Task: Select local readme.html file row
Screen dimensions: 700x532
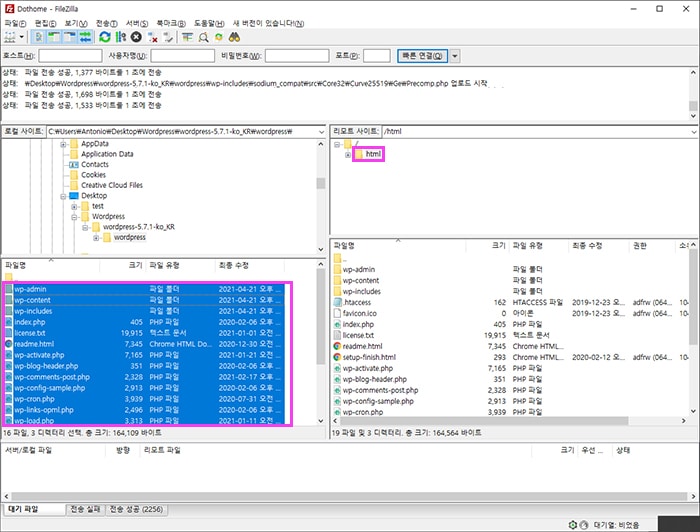Action: point(144,344)
